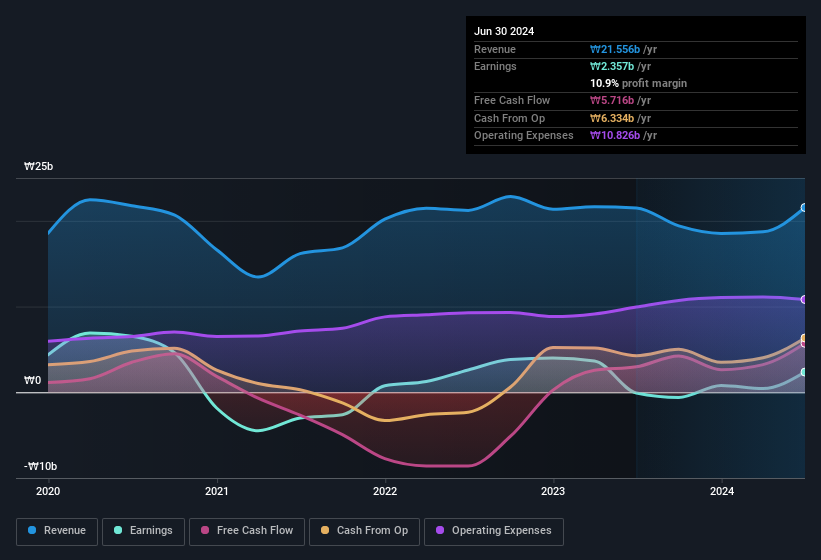Click the ₩21.556b revenue value
Screen dimensions: 821x560
click(615, 49)
